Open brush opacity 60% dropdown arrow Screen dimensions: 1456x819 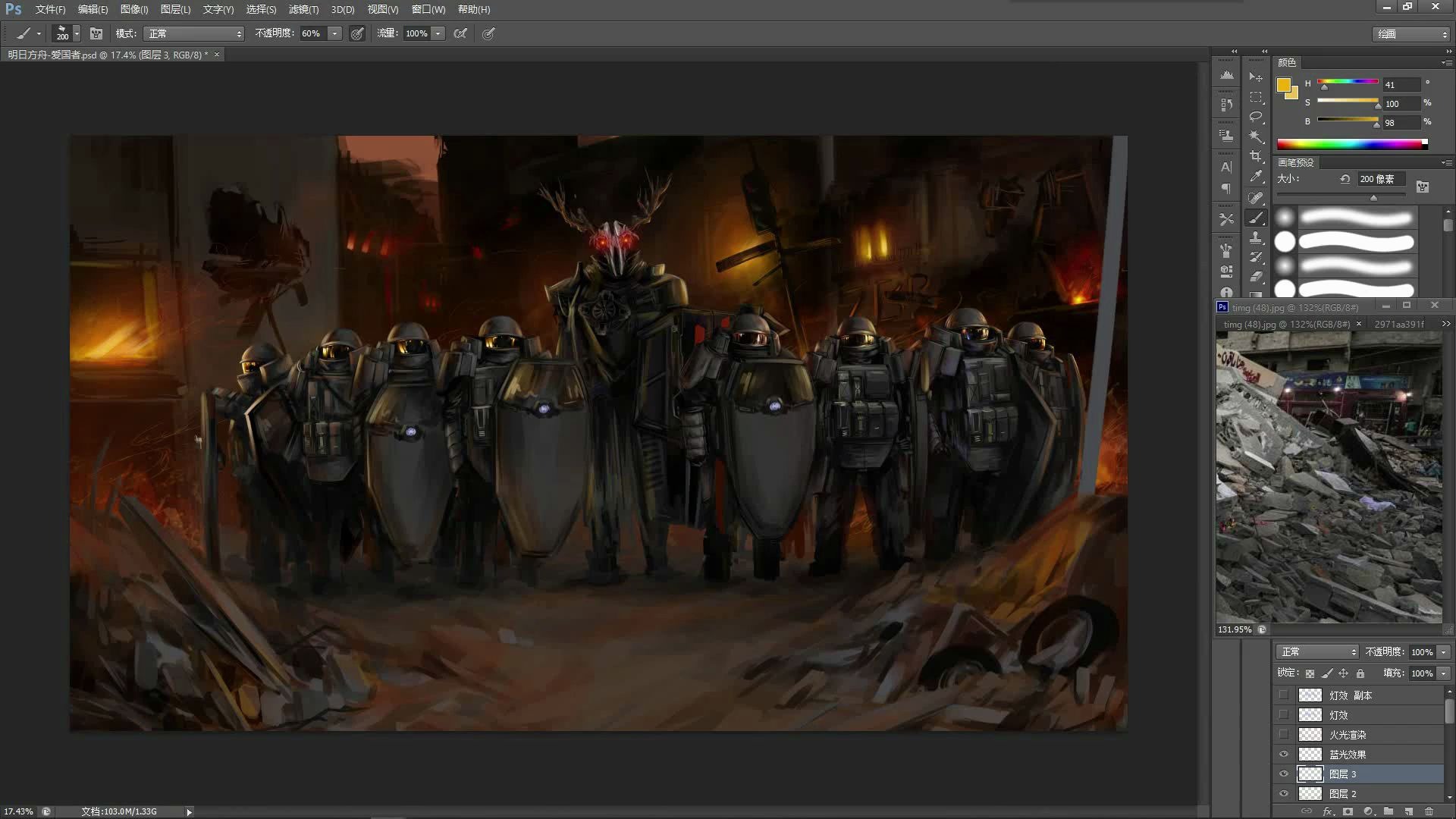coord(334,33)
